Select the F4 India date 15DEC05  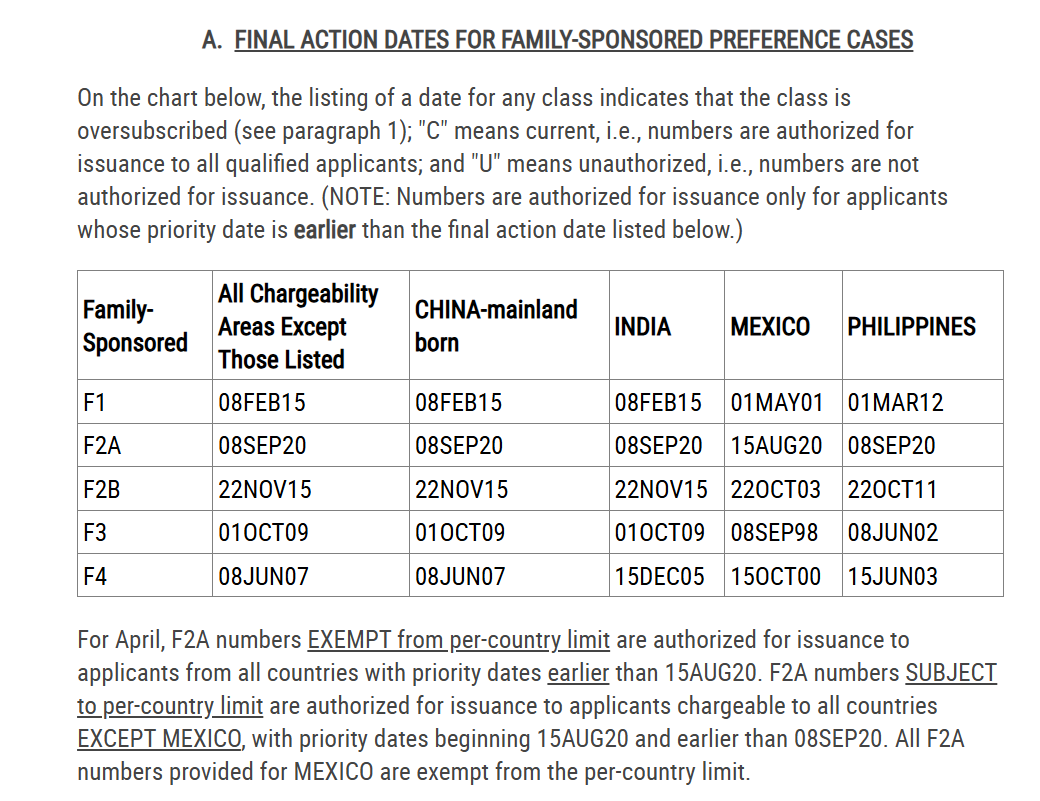pos(659,576)
